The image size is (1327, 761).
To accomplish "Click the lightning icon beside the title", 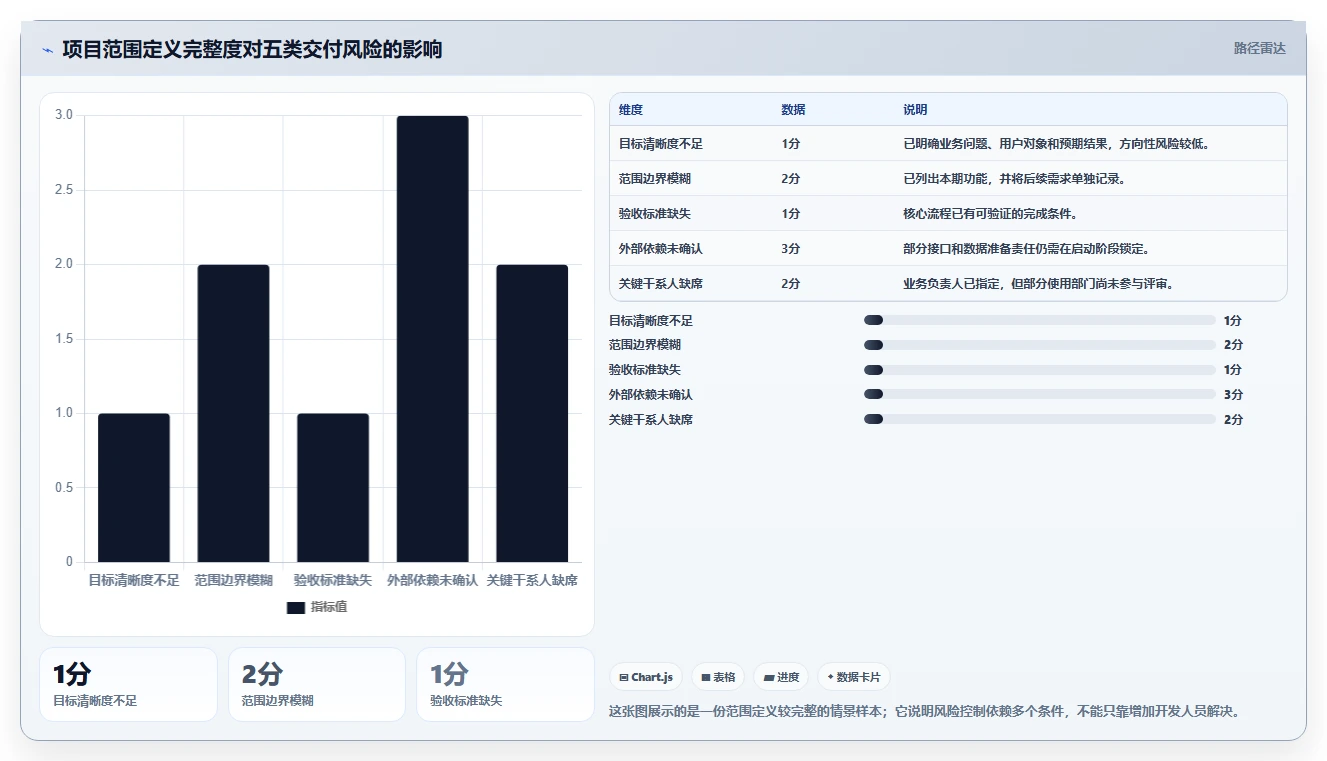I will point(47,50).
